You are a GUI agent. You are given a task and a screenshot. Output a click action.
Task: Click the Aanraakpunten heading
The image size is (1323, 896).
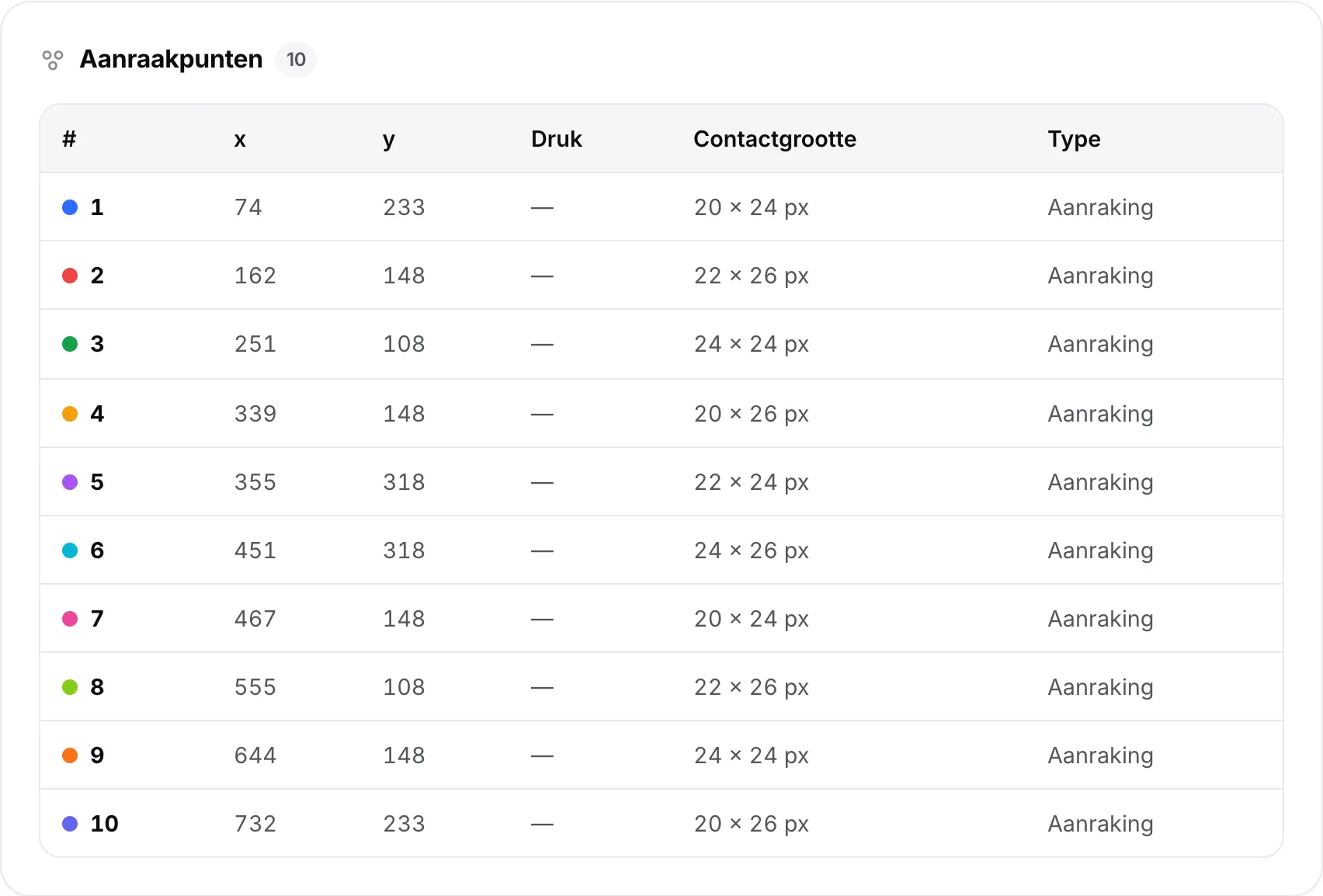tap(172, 59)
